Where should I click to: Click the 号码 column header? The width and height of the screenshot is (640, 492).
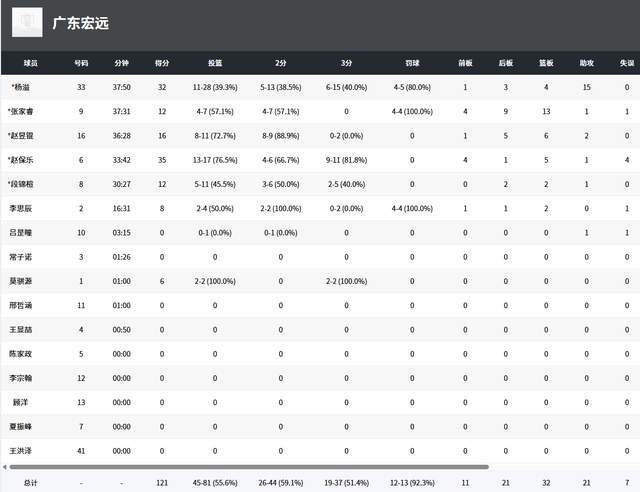click(81, 62)
